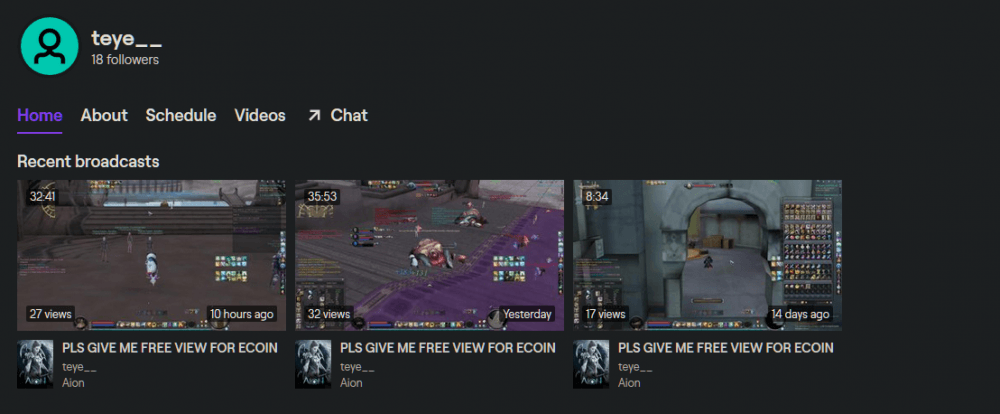Go to the Videos tab

coord(260,115)
